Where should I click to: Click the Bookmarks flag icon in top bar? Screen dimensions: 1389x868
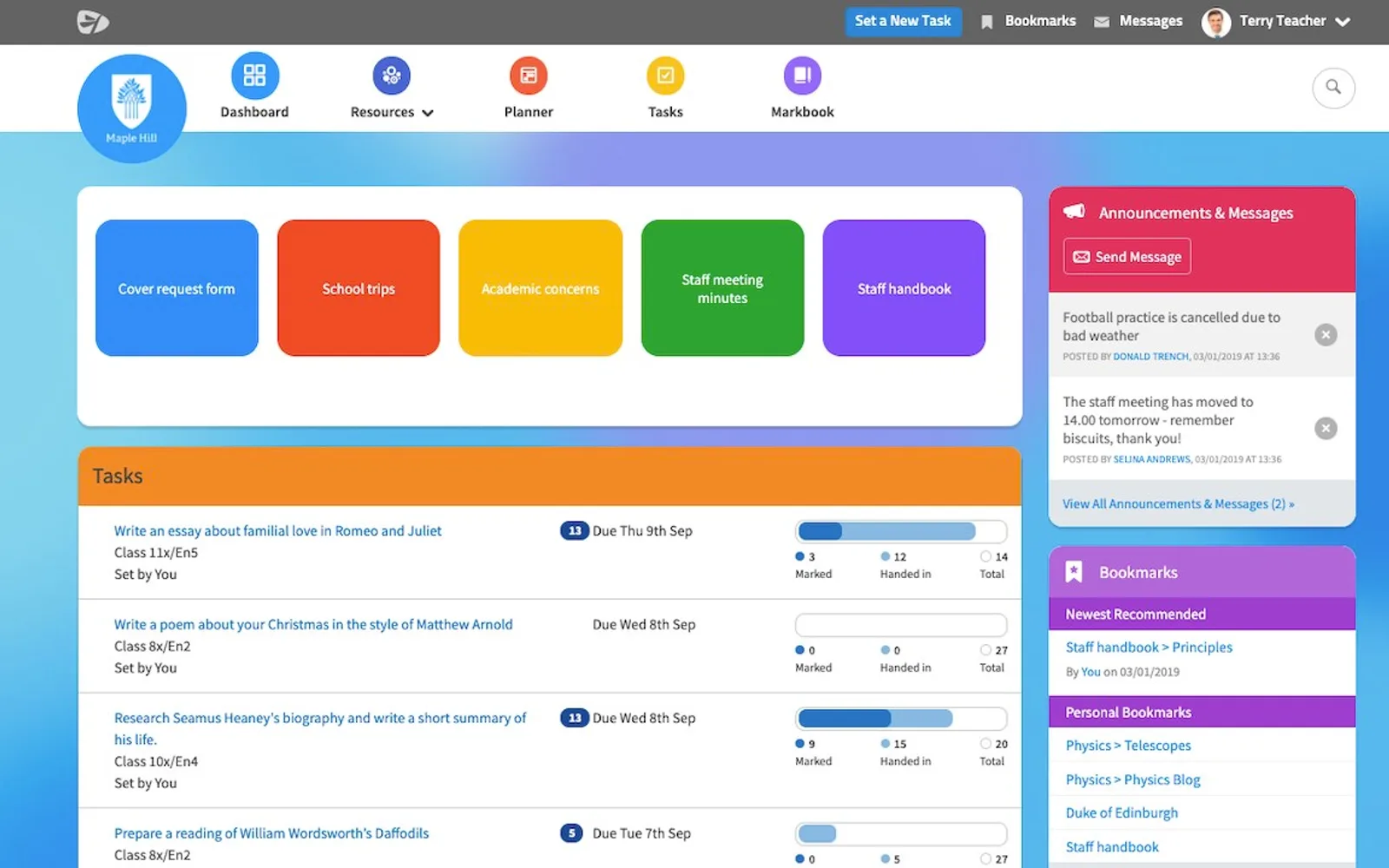986,22
